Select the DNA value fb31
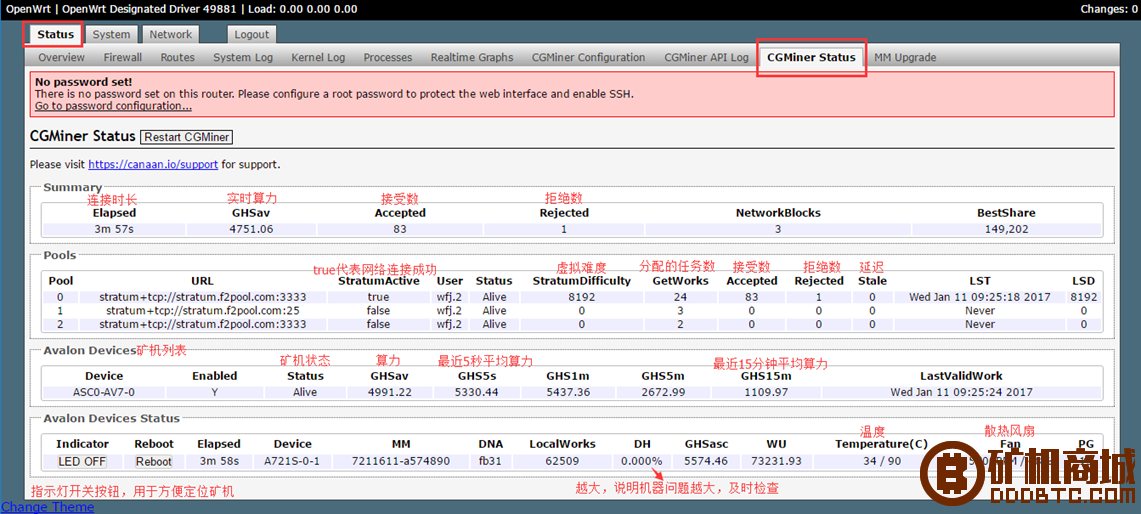Viewport: 1141px width, 514px height. pyautogui.click(x=490, y=462)
